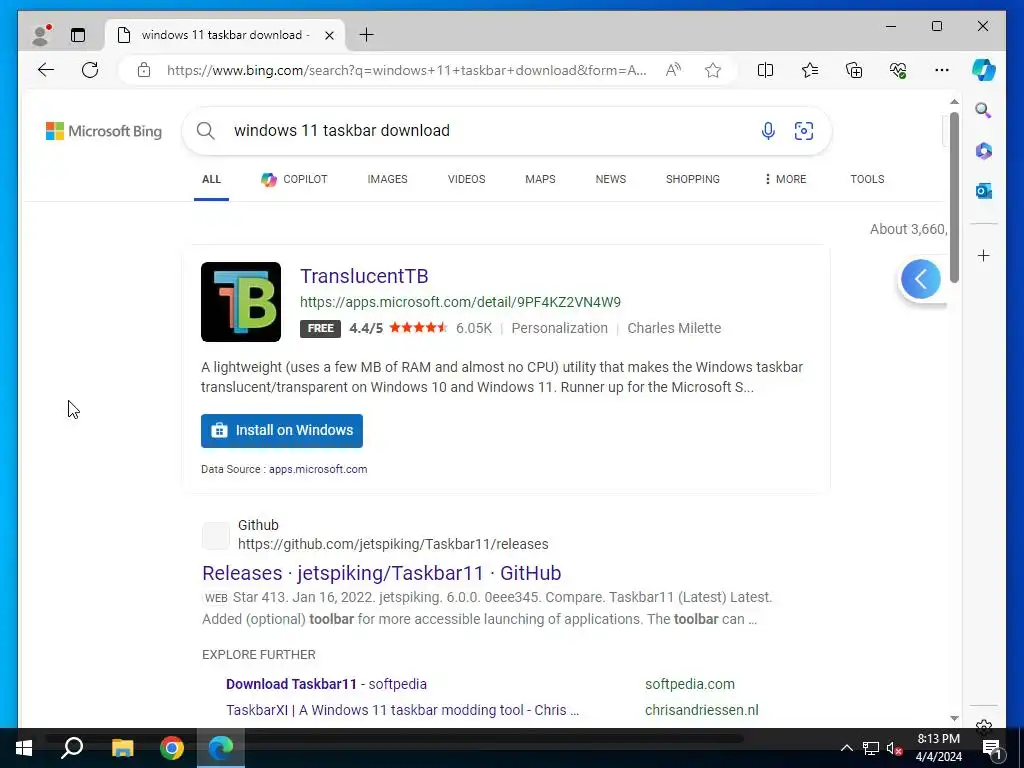Switch to VIDEOS results
This screenshot has width=1024, height=768.
coord(466,180)
